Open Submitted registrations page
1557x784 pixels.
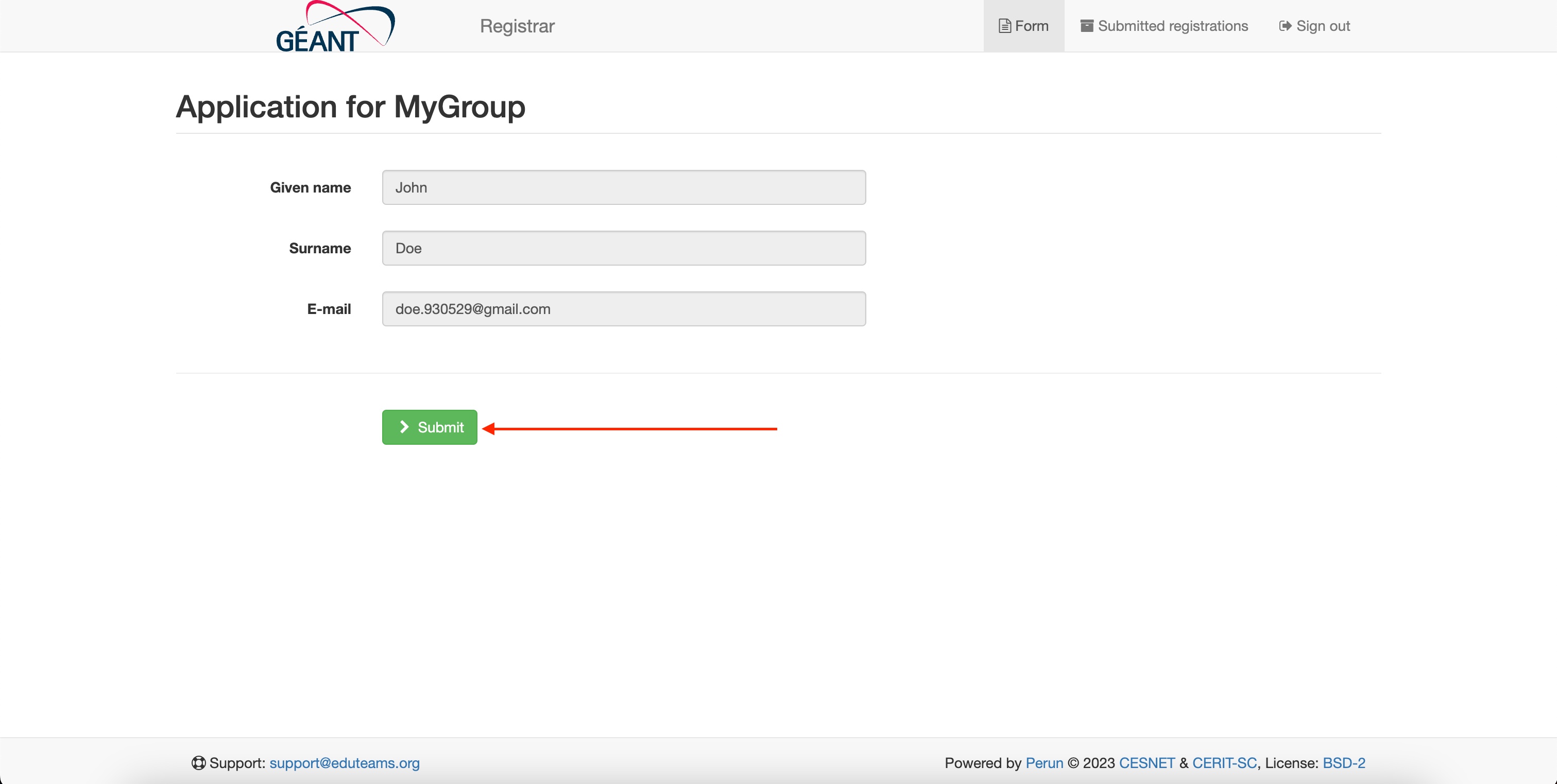click(1164, 26)
